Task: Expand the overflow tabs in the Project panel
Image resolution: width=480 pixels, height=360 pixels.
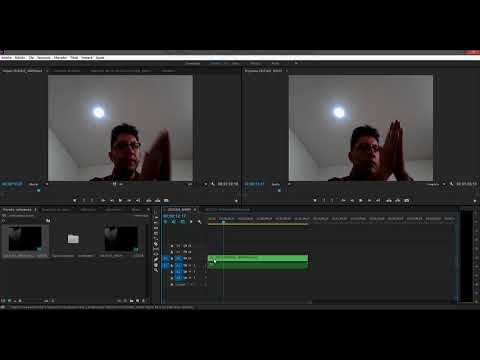Action: pos(149,210)
